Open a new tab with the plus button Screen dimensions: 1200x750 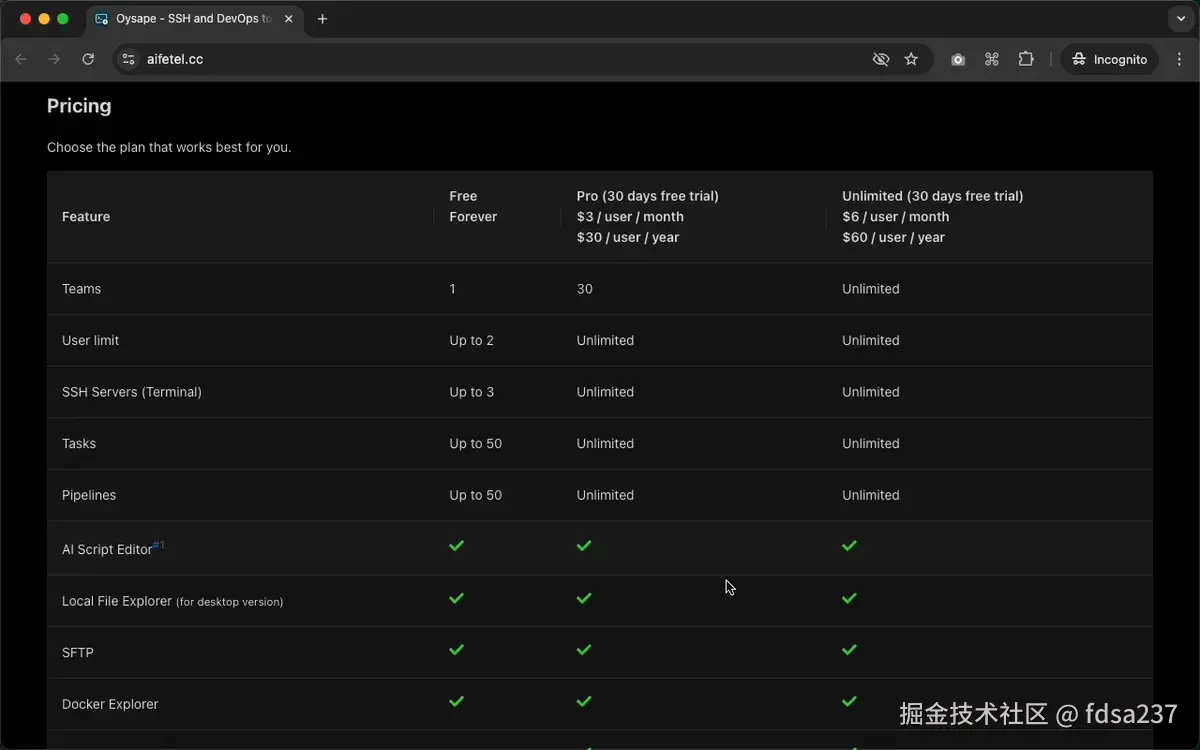(x=322, y=19)
